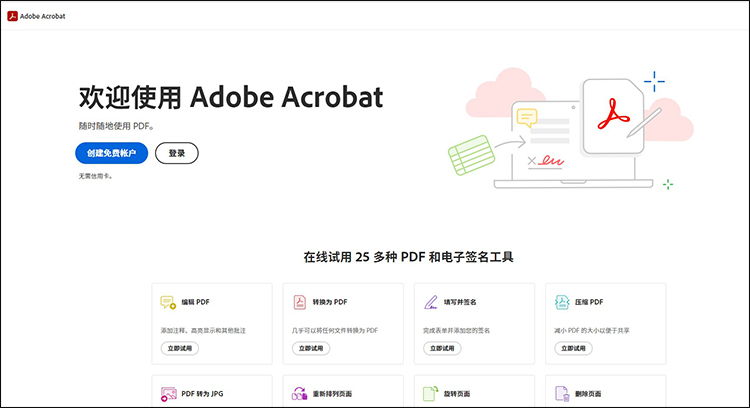Open the 填写并签名 card title
Viewport: 750px width, 408px height.
460,302
